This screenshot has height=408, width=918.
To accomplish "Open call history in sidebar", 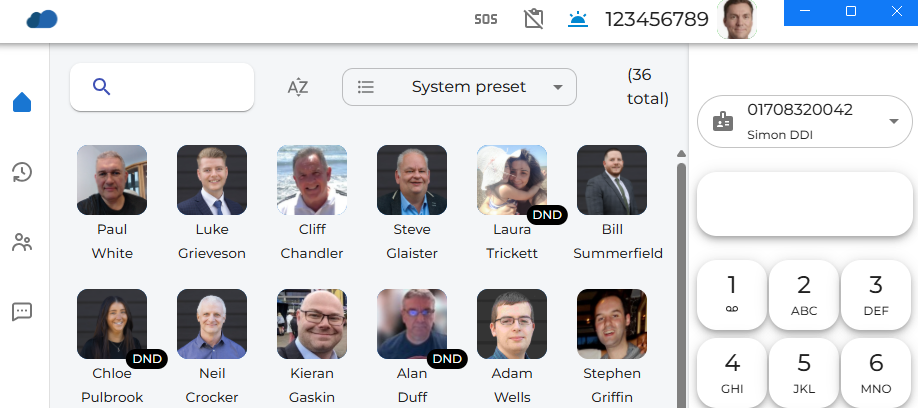I will [x=22, y=172].
